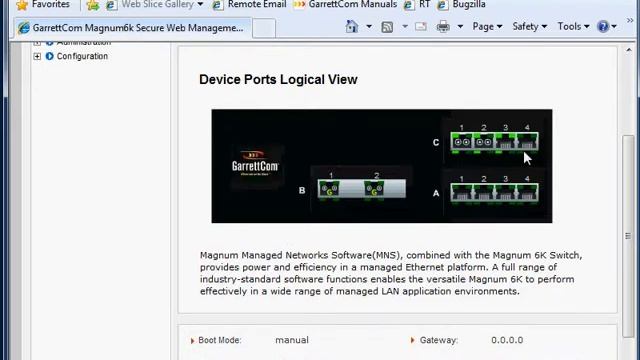Click the Read Mail icon

coord(421,27)
